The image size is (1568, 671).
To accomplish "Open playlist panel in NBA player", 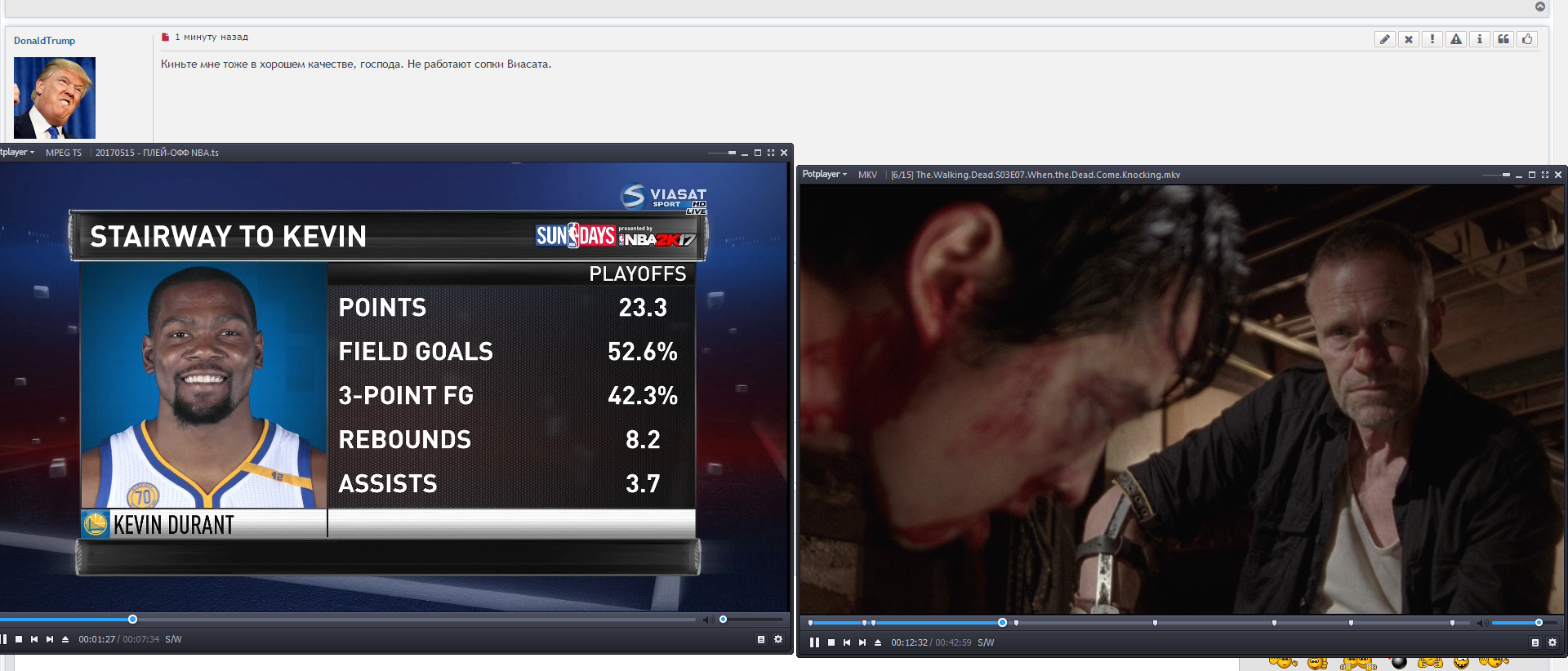I will click(761, 639).
